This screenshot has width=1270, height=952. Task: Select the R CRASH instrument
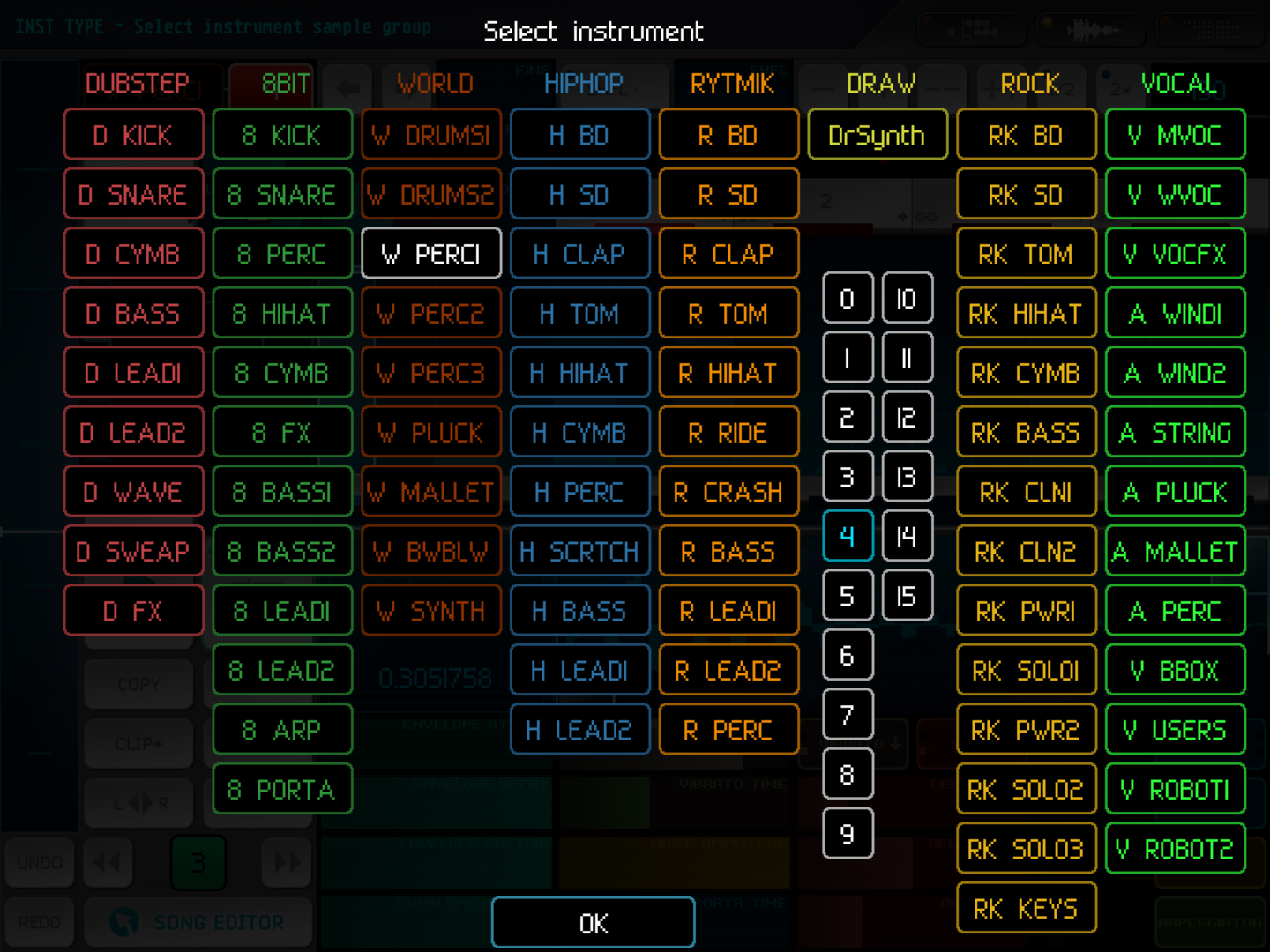(x=728, y=492)
